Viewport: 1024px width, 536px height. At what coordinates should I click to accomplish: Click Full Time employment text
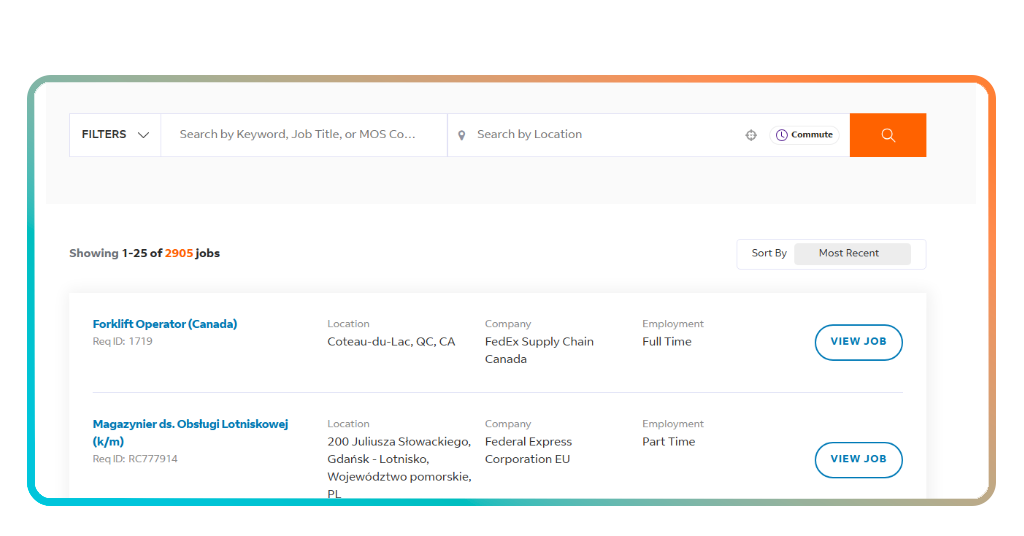pyautogui.click(x=667, y=341)
